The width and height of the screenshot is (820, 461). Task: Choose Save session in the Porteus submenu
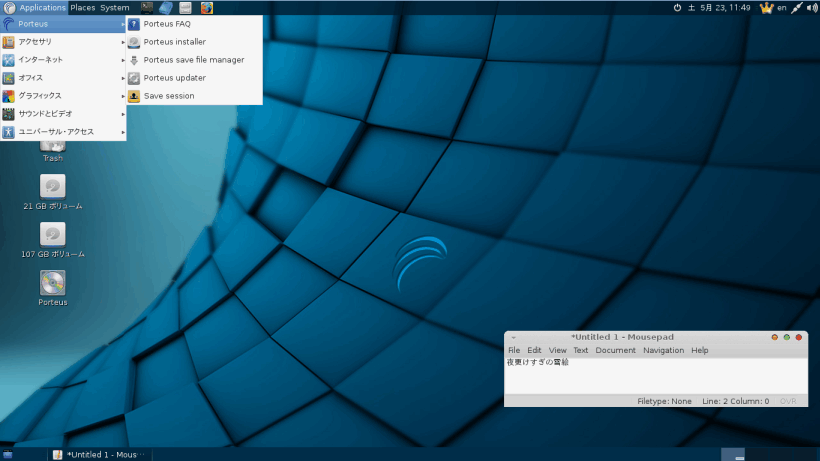[194, 96]
